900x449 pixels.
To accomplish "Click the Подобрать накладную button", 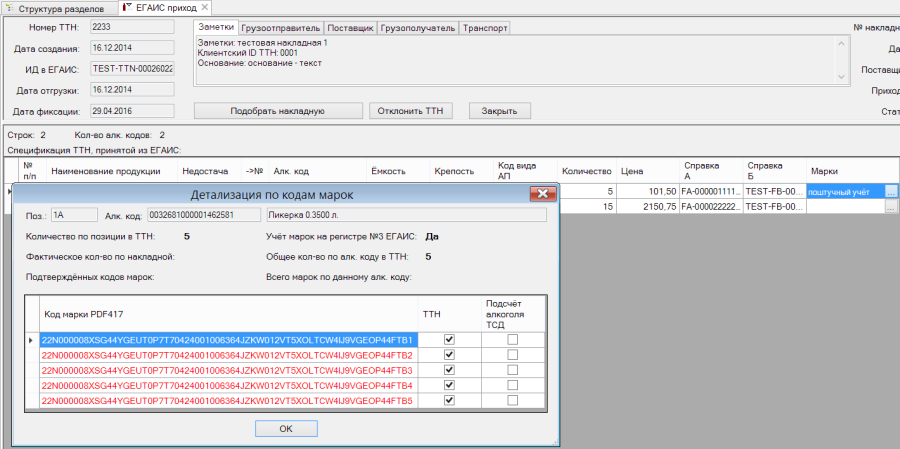I will (278, 111).
